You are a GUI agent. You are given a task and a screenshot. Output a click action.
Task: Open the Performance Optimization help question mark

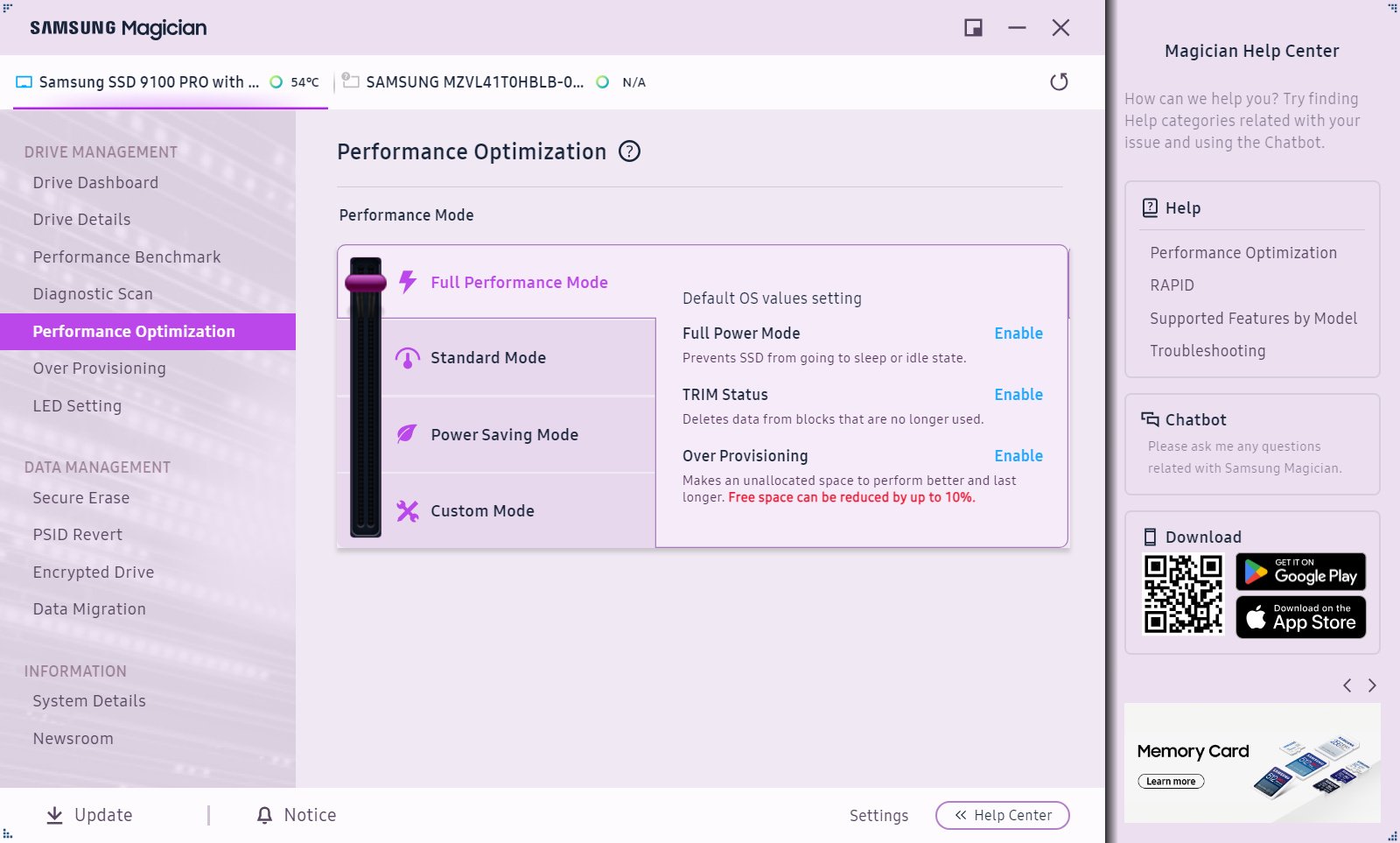click(x=629, y=151)
